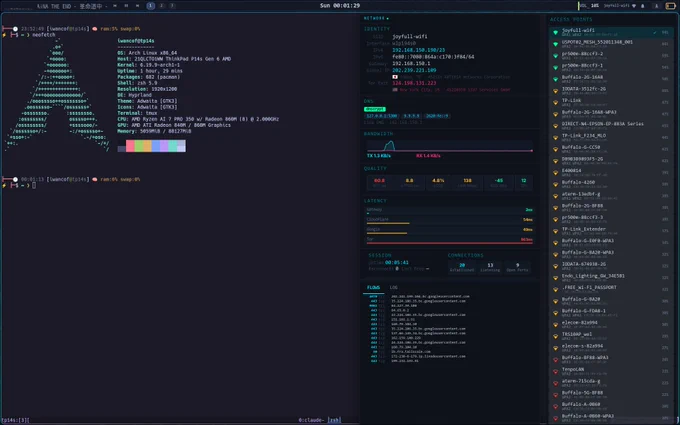
Task: Click the play/pause icon in top bar
Action: pos(126,6)
